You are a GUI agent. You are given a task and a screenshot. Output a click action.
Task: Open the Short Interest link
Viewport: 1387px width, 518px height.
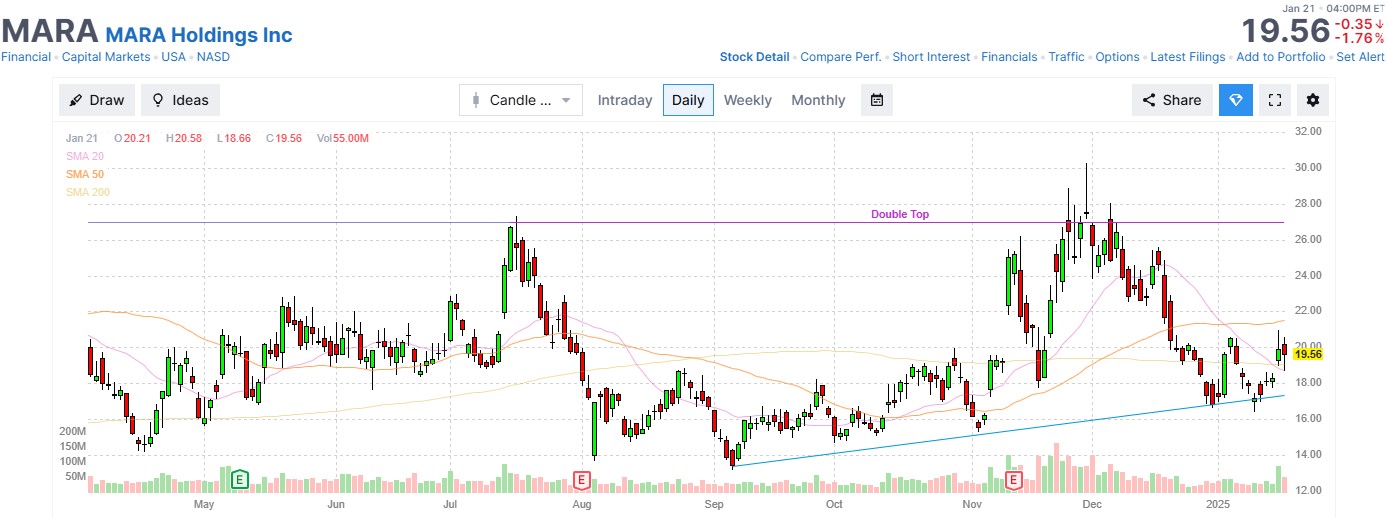point(931,57)
